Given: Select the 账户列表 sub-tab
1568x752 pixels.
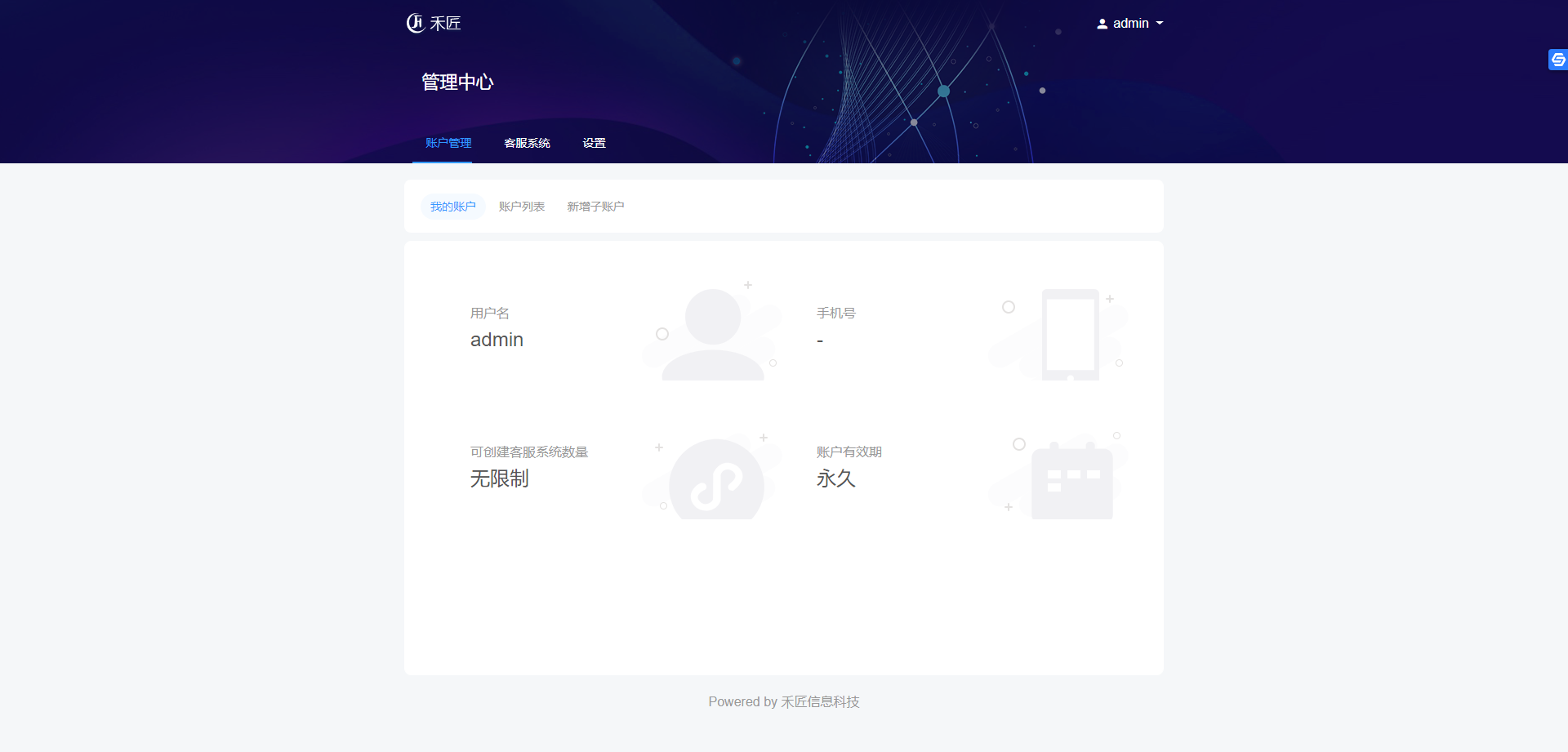Looking at the screenshot, I should 523,206.
